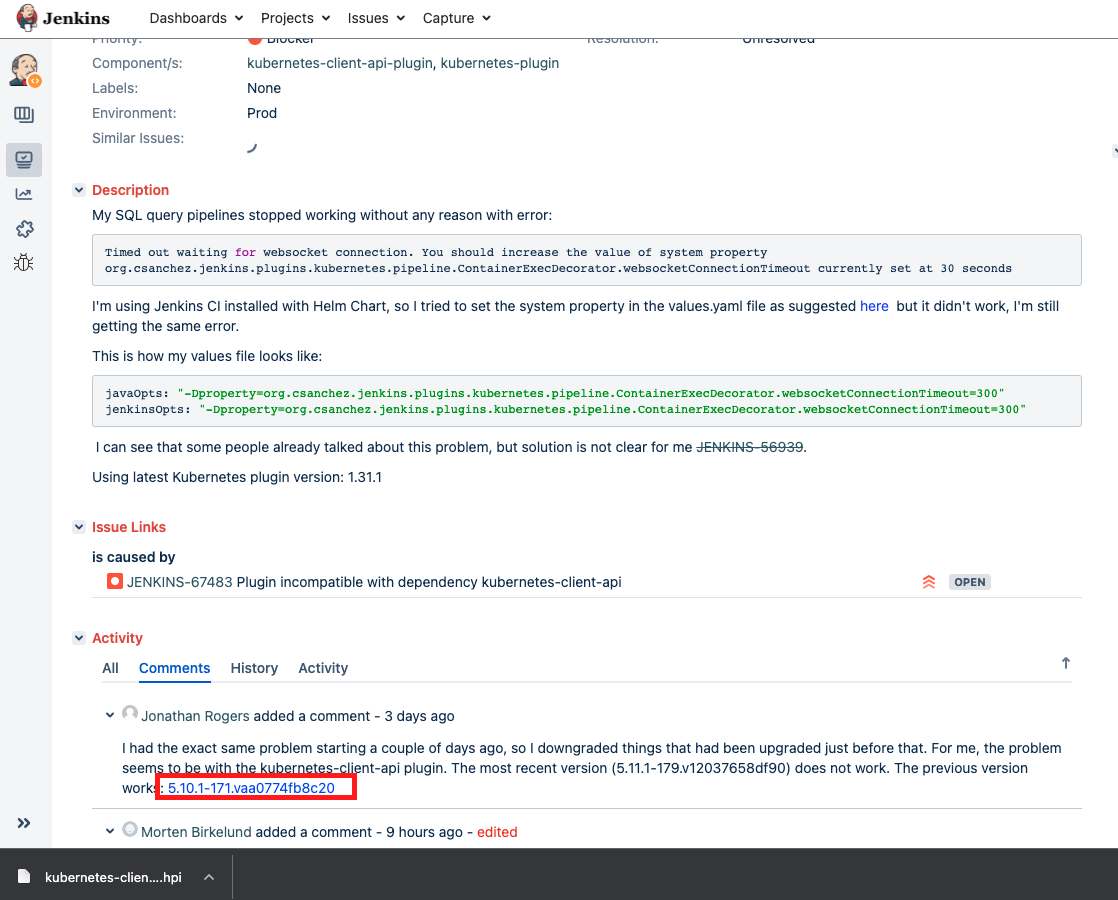Switch to the History tab
Viewport: 1118px width, 900px height.
click(254, 668)
